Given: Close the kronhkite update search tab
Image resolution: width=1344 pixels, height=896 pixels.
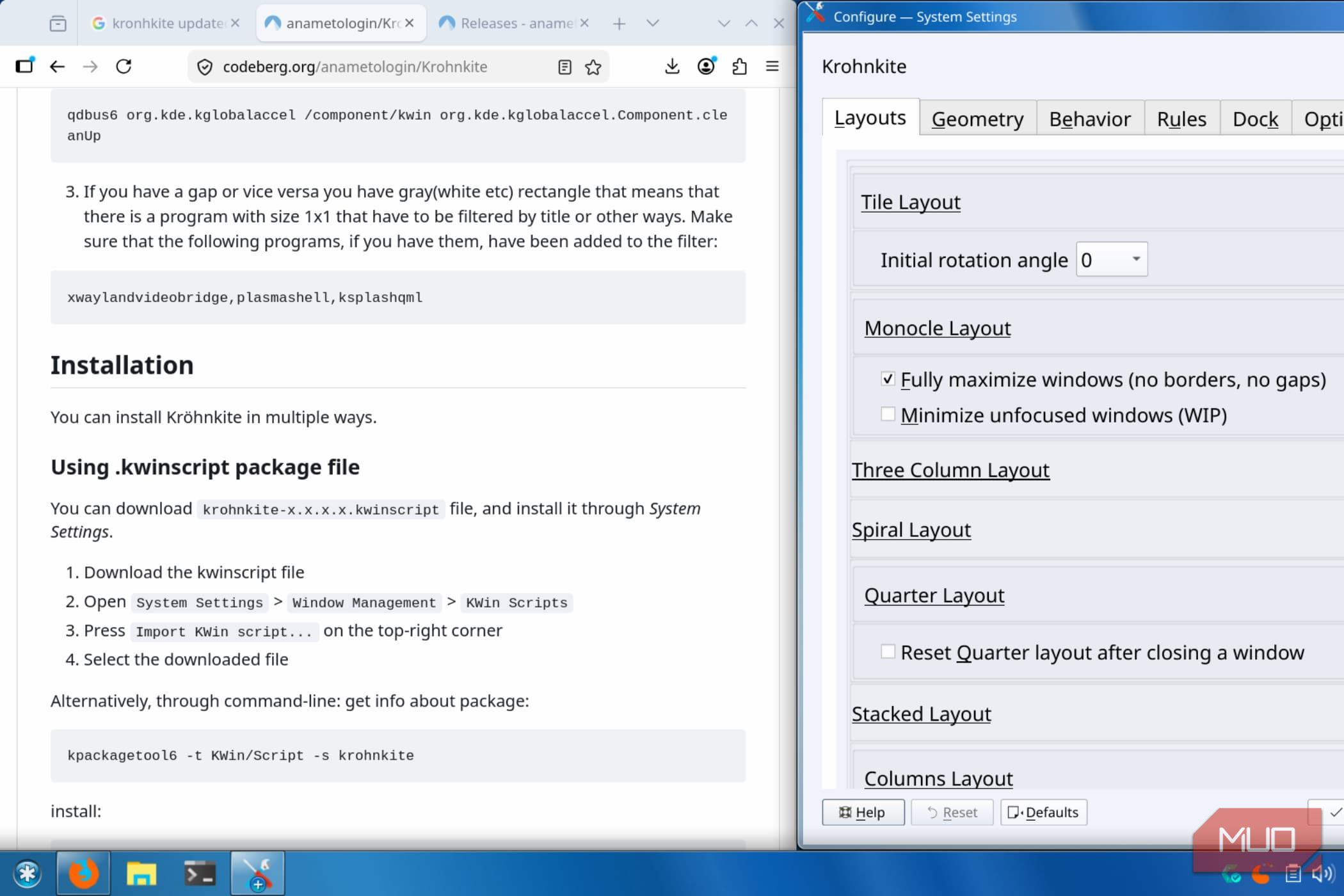Looking at the screenshot, I should coord(235,23).
